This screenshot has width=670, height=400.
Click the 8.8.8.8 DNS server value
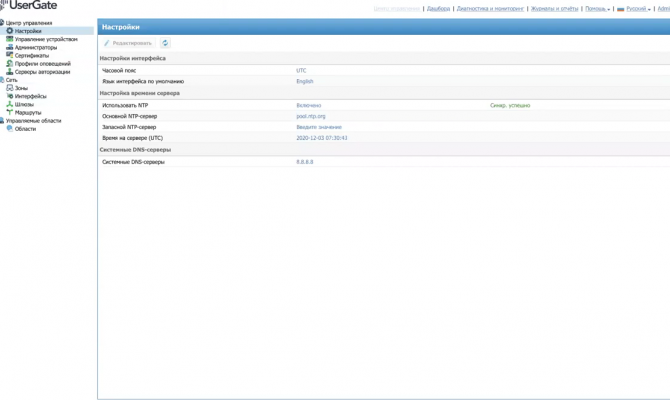pyautogui.click(x=305, y=162)
